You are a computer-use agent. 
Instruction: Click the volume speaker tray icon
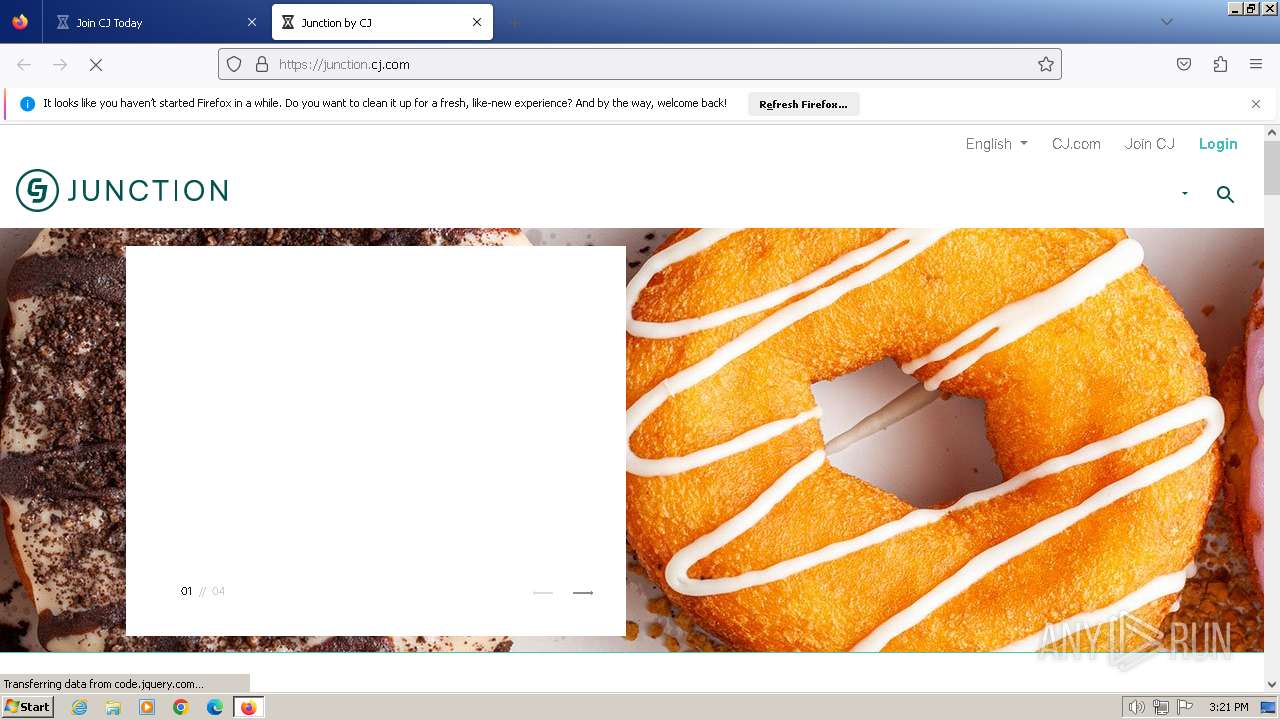[1136, 707]
